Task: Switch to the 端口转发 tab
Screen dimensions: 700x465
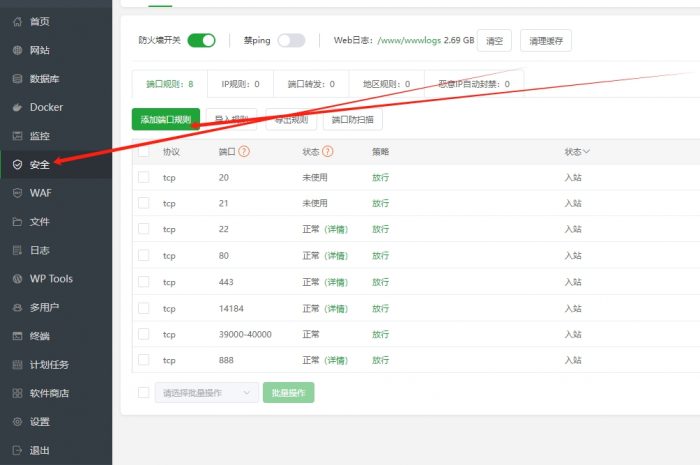Action: pyautogui.click(x=311, y=84)
